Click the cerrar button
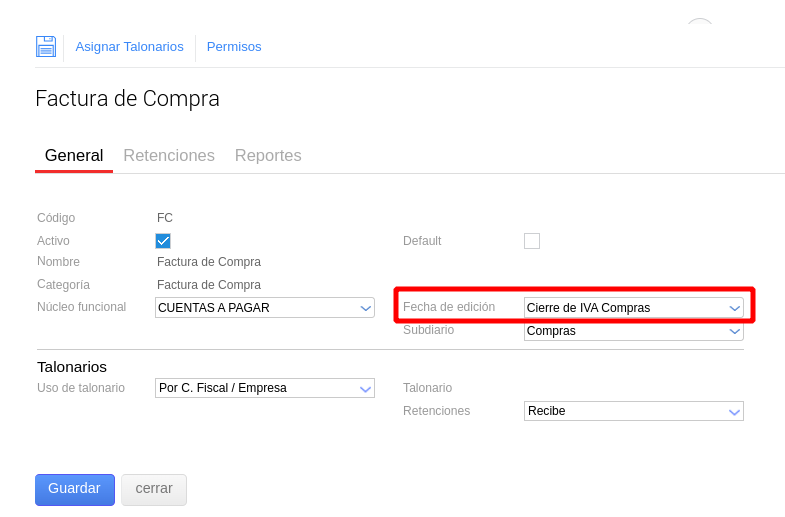The height and width of the screenshot is (517, 785). click(x=154, y=489)
